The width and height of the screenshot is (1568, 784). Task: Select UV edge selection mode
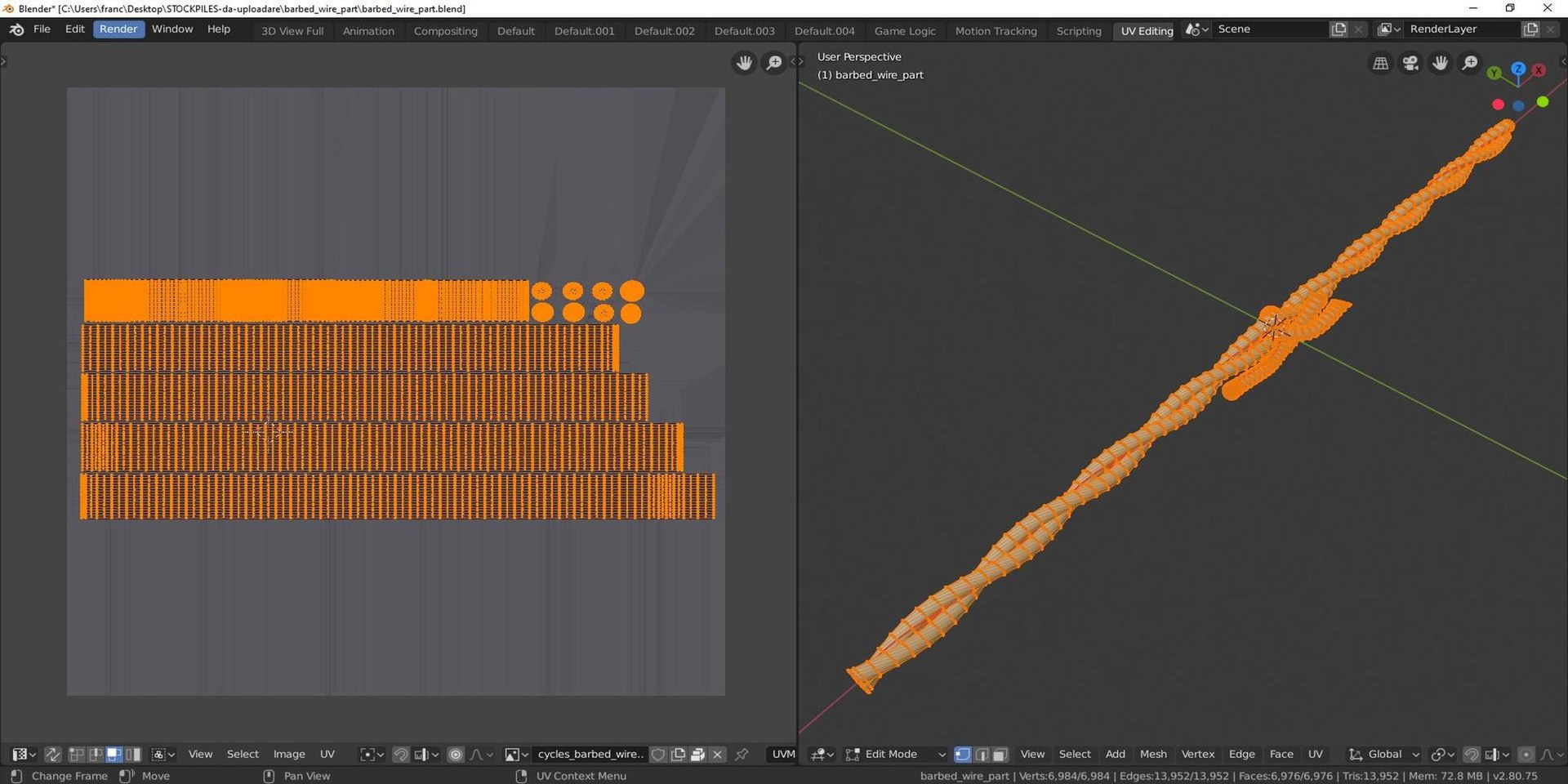click(96, 755)
